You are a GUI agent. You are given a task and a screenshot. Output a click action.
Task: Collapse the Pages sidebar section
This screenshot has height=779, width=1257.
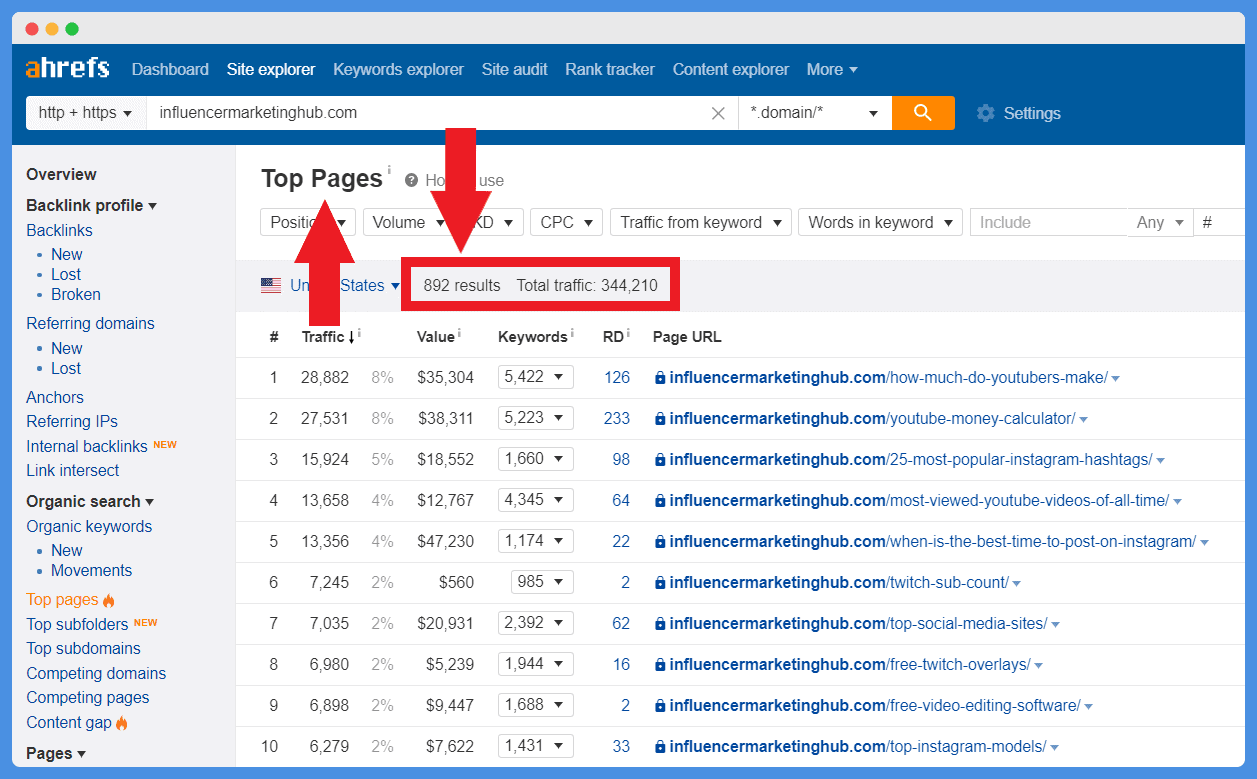click(x=56, y=753)
